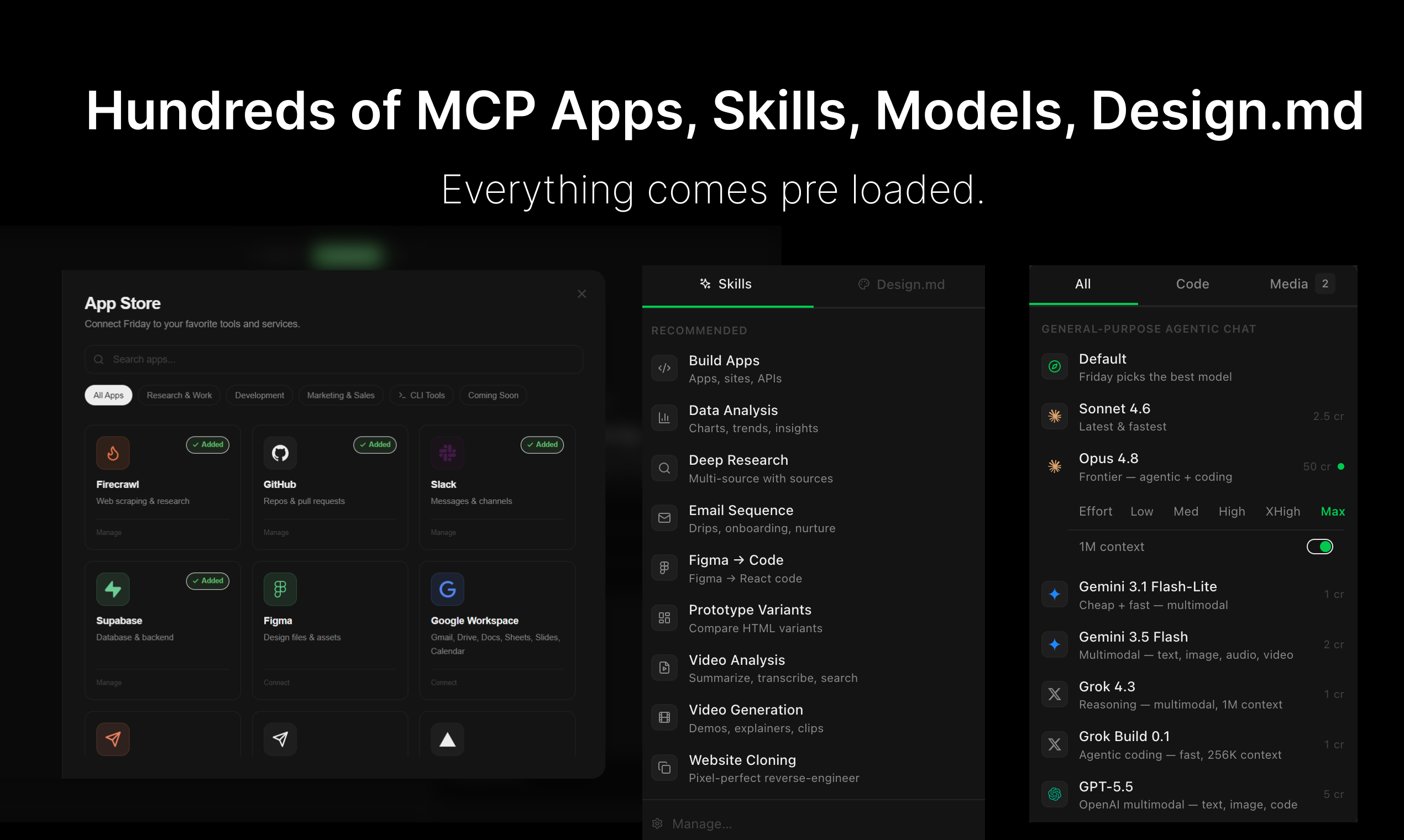Click Manage on the Supabase card
Image resolution: width=1404 pixels, height=840 pixels.
[109, 683]
